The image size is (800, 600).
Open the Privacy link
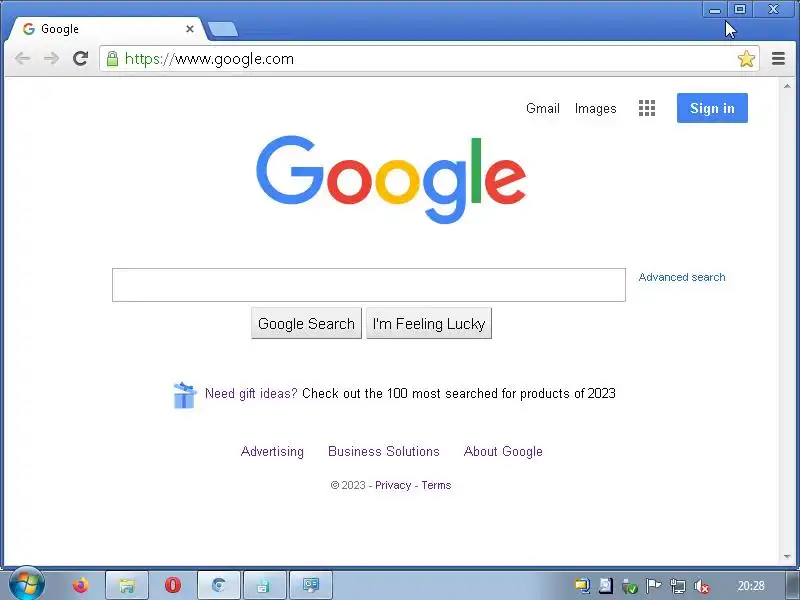(393, 485)
